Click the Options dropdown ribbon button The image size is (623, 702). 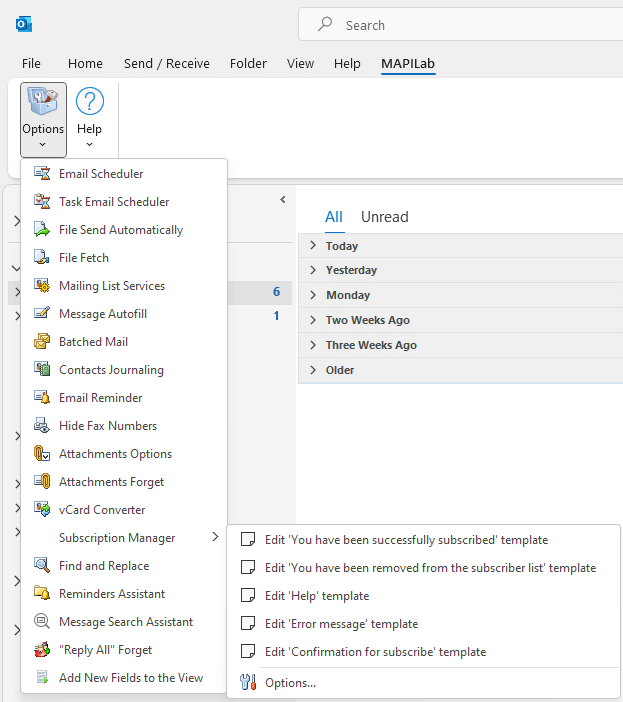[x=43, y=120]
